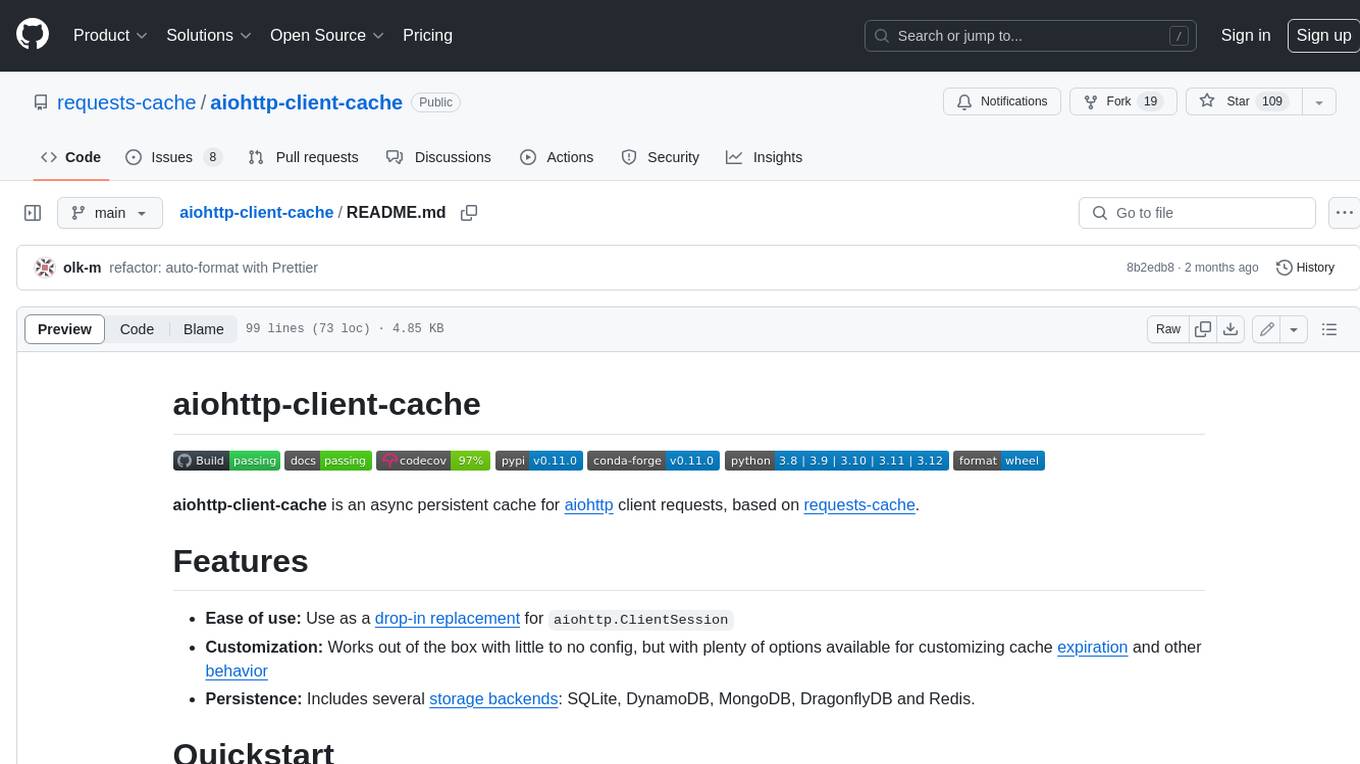Open aiohttp-client-cache breadcrumb folder link
The image size is (1360, 764).
tap(256, 213)
